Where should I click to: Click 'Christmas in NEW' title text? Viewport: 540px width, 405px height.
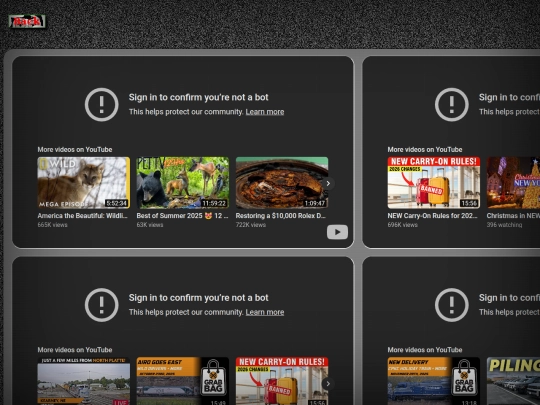point(513,216)
